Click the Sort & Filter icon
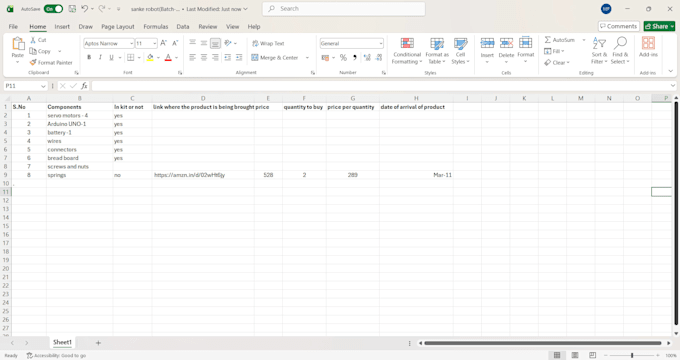Viewport: 680px width, 360px height. 599,44
